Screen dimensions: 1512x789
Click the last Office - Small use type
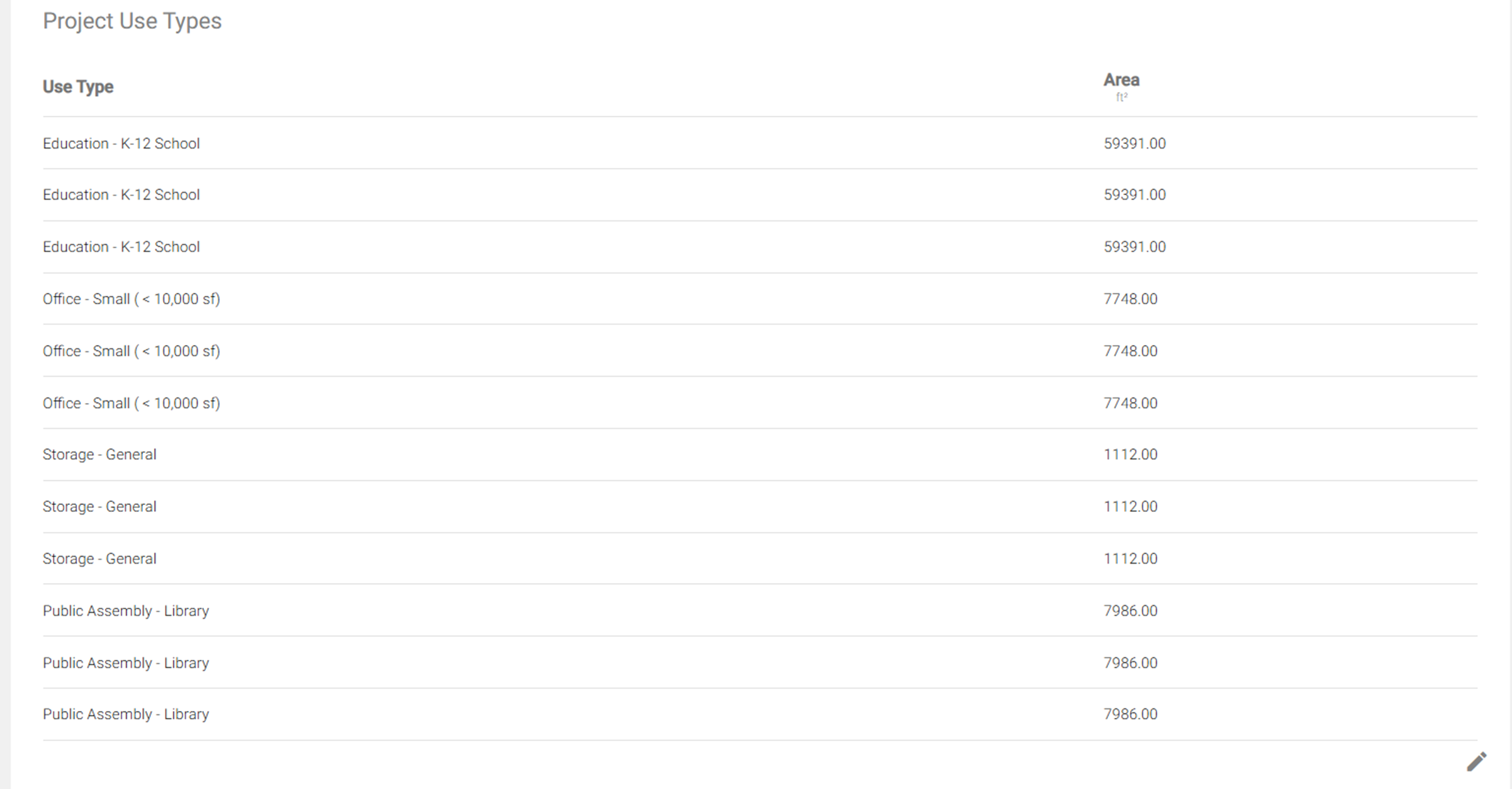click(132, 403)
